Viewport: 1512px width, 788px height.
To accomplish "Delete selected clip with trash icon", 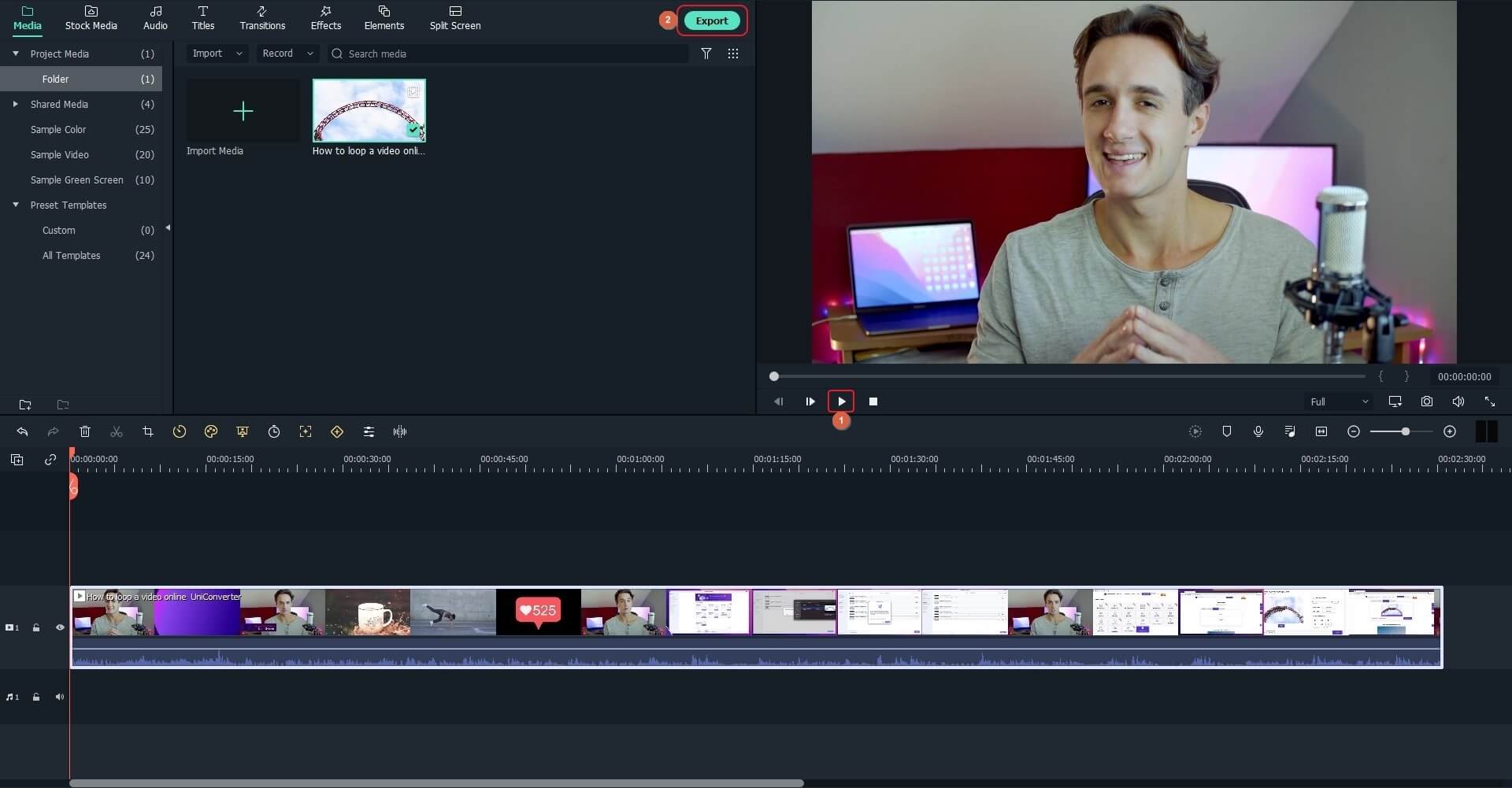I will point(85,431).
